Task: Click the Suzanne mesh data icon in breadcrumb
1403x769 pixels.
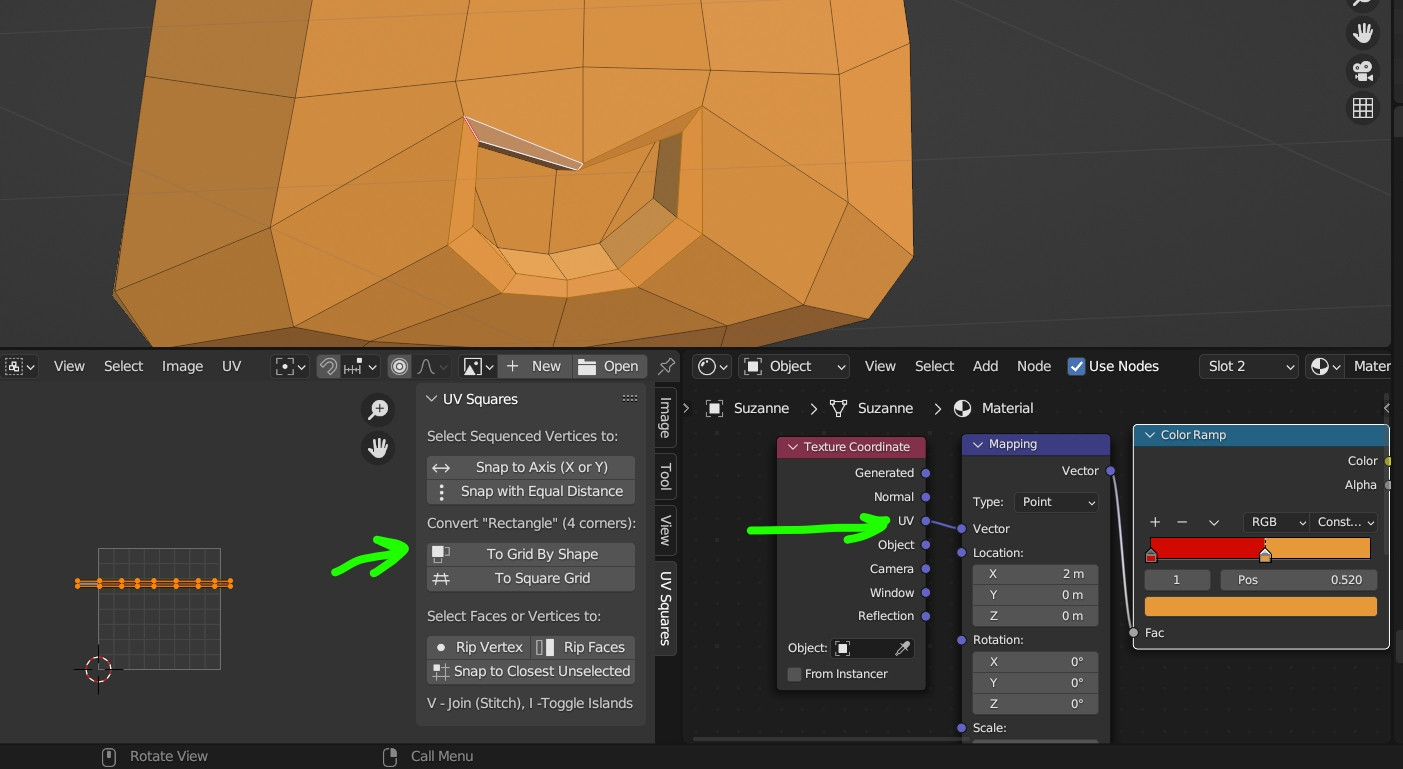Action: [838, 408]
